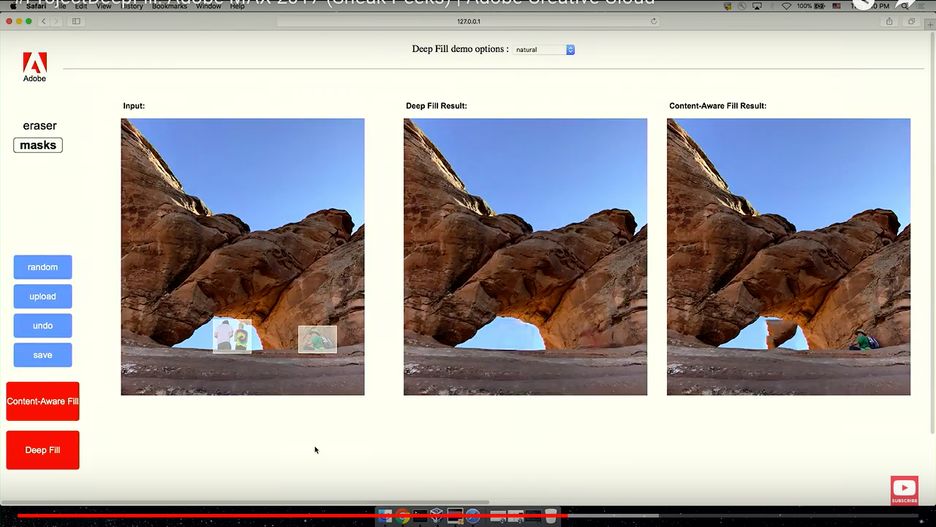The height and width of the screenshot is (527, 936).
Task: Click the upload button
Action: pos(43,296)
